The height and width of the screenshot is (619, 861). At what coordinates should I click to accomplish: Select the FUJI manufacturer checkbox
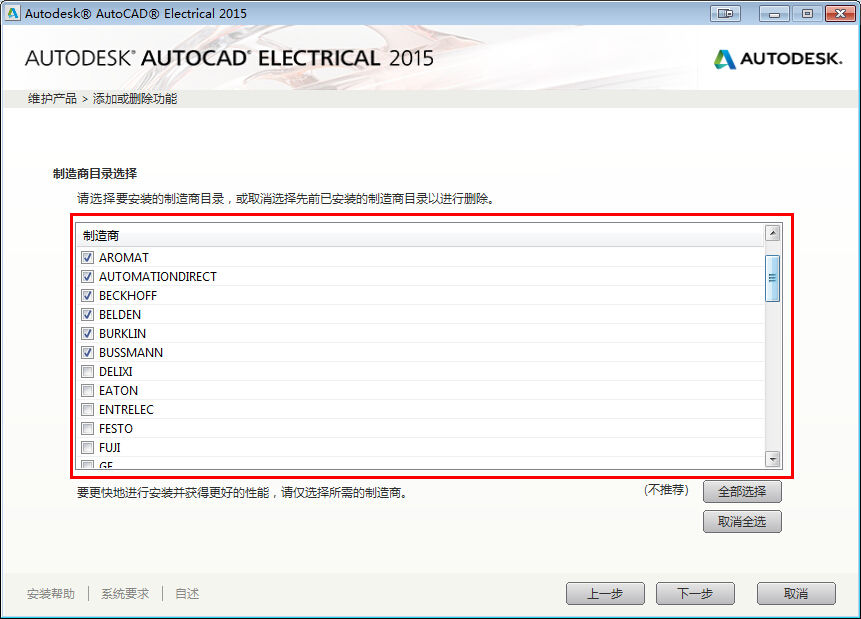pyautogui.click(x=88, y=448)
